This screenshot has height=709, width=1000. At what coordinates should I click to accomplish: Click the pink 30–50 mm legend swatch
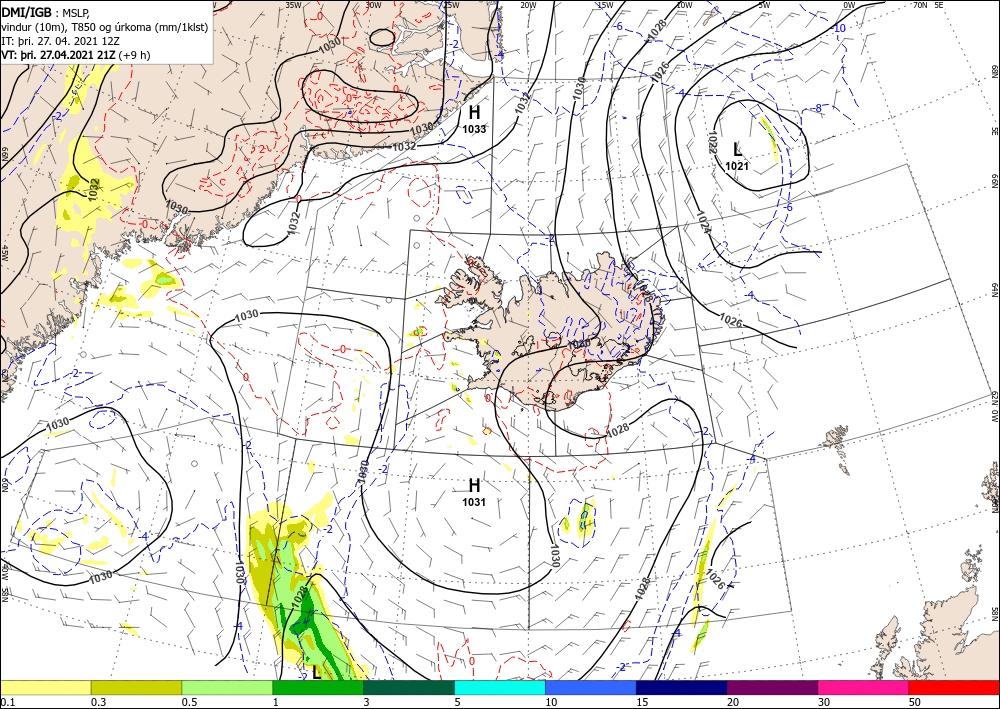click(864, 687)
